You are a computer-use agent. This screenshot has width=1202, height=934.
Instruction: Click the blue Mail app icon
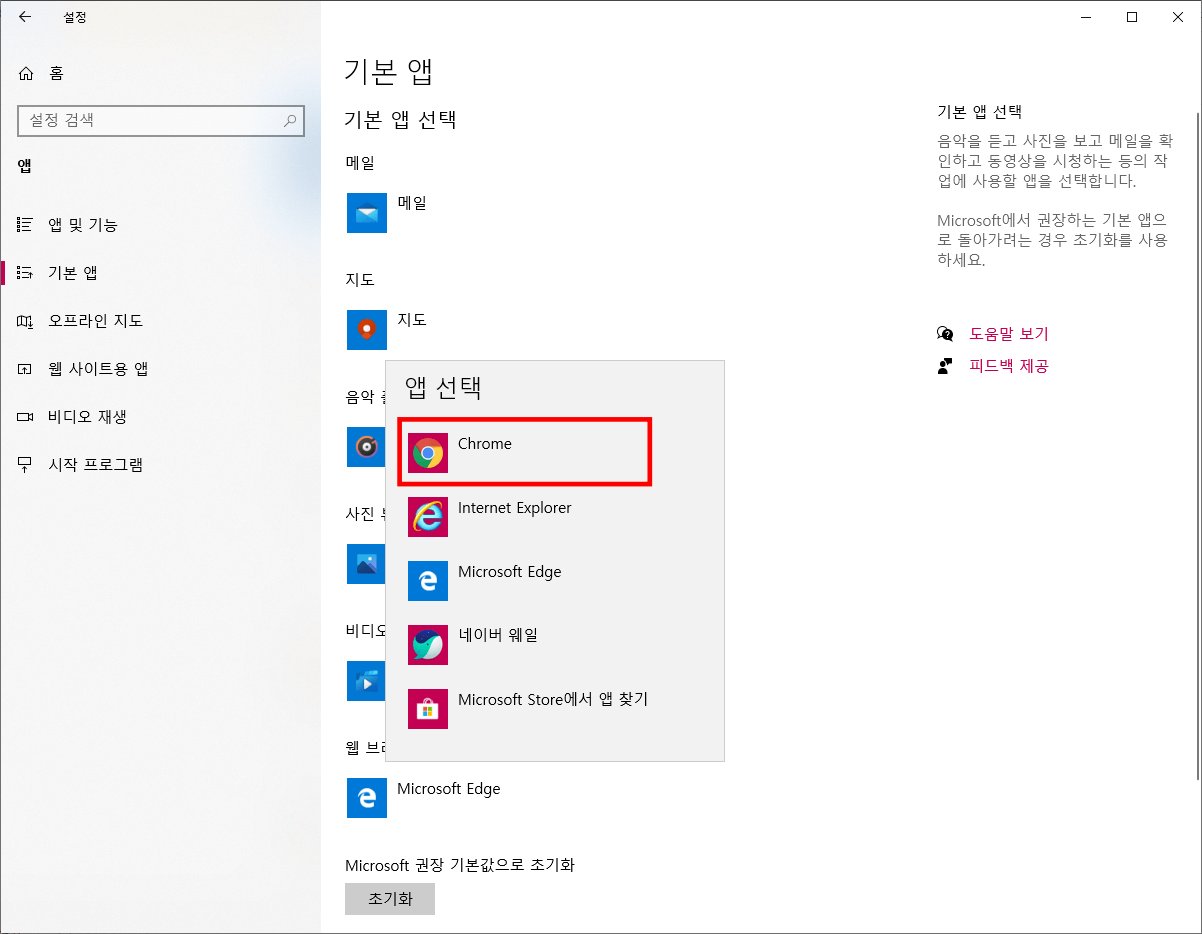click(x=367, y=213)
